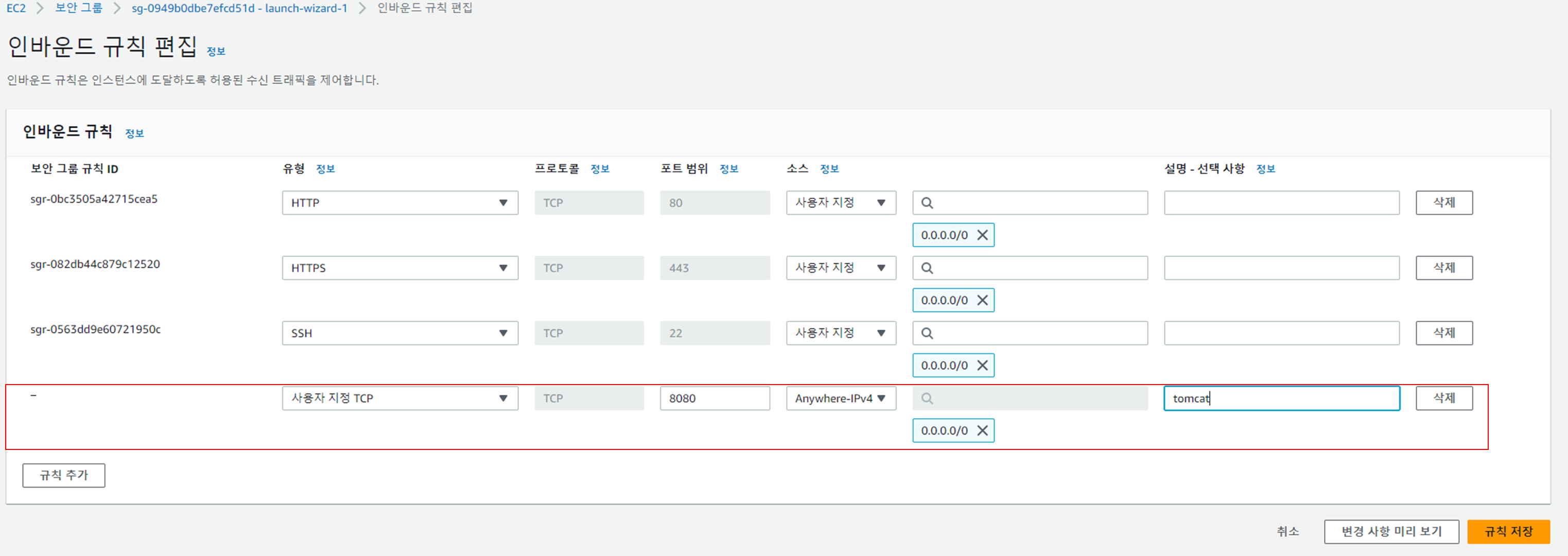
Task: Click search icon in HTTP rule source field
Action: pyautogui.click(x=927, y=203)
